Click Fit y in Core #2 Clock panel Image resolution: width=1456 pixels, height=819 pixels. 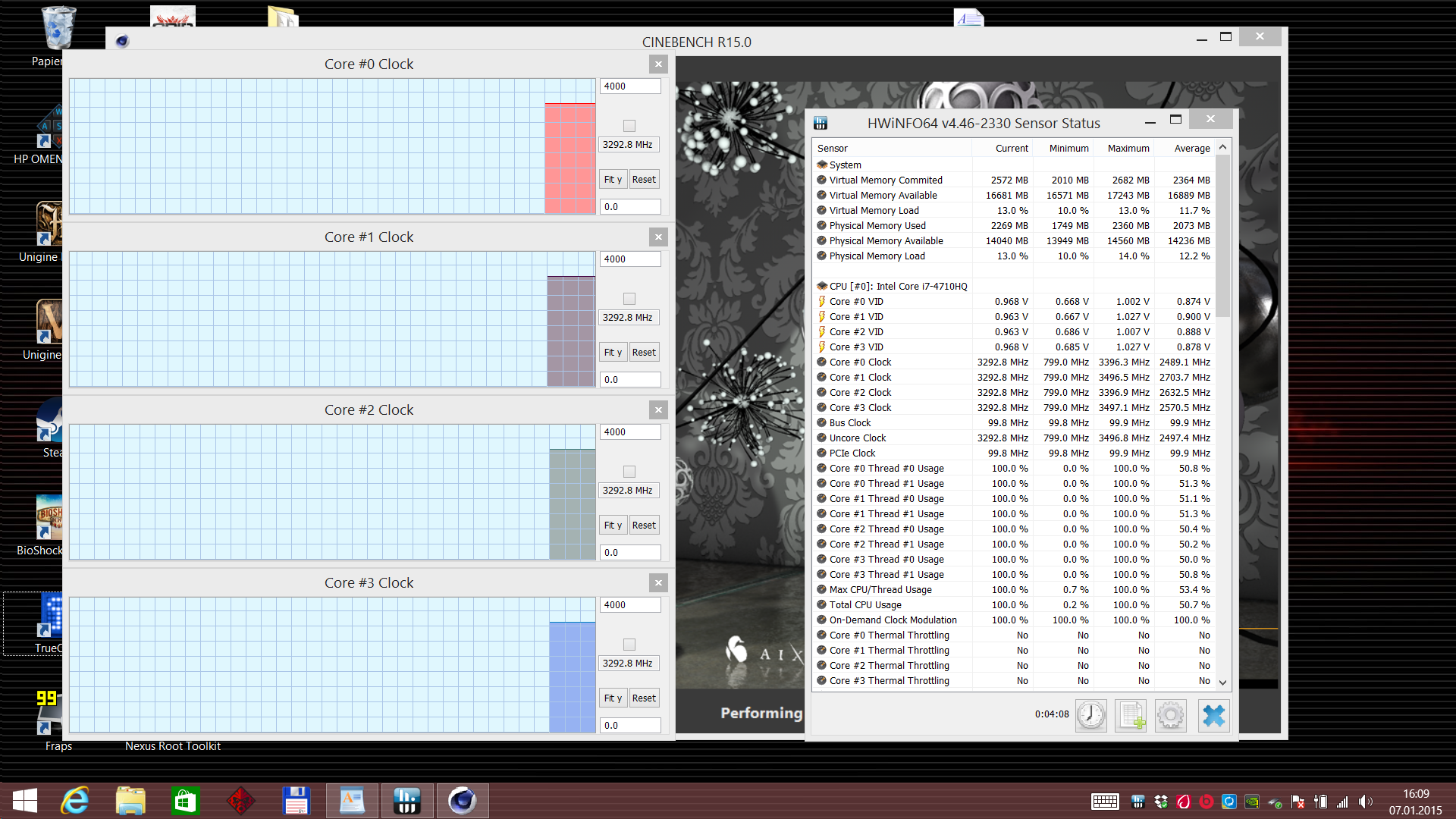click(x=613, y=526)
